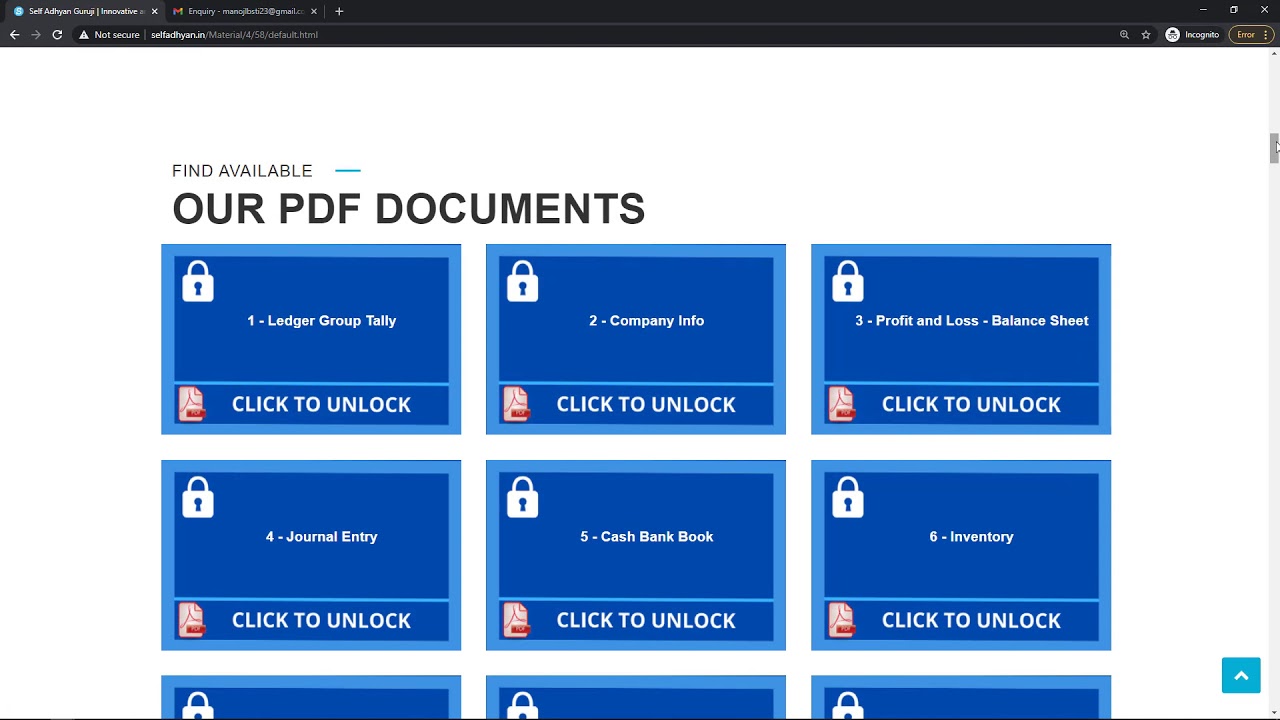
Task: Open the zoom magnifier icon in address bar
Action: [1124, 35]
